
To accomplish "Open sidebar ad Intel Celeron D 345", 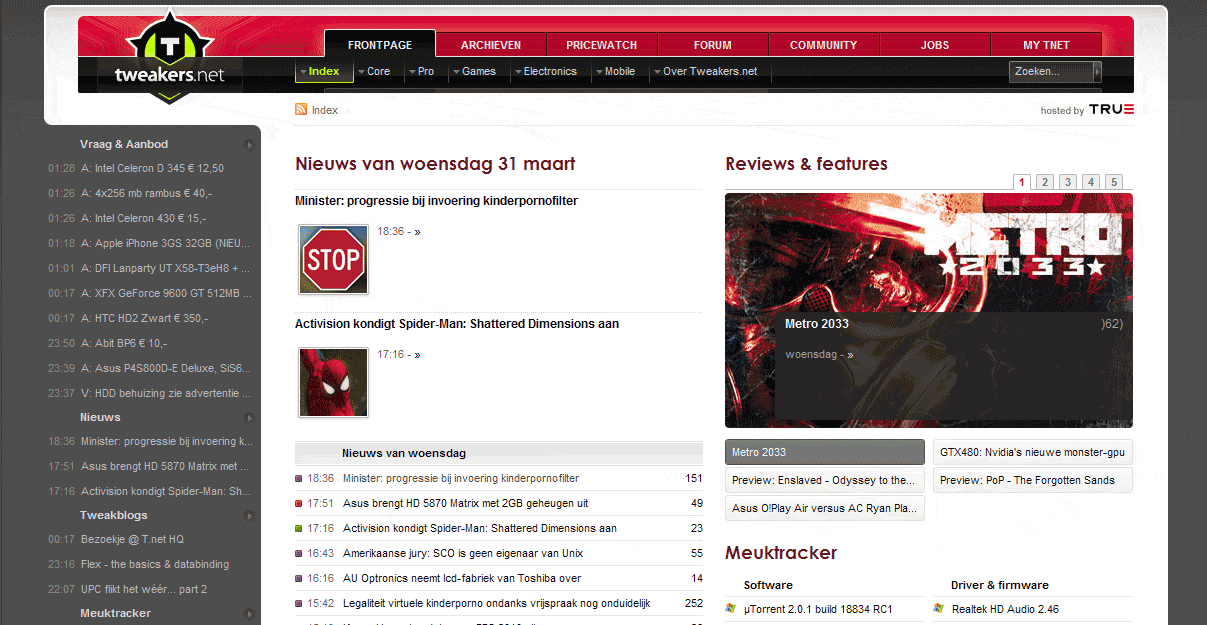I will click(x=152, y=168).
